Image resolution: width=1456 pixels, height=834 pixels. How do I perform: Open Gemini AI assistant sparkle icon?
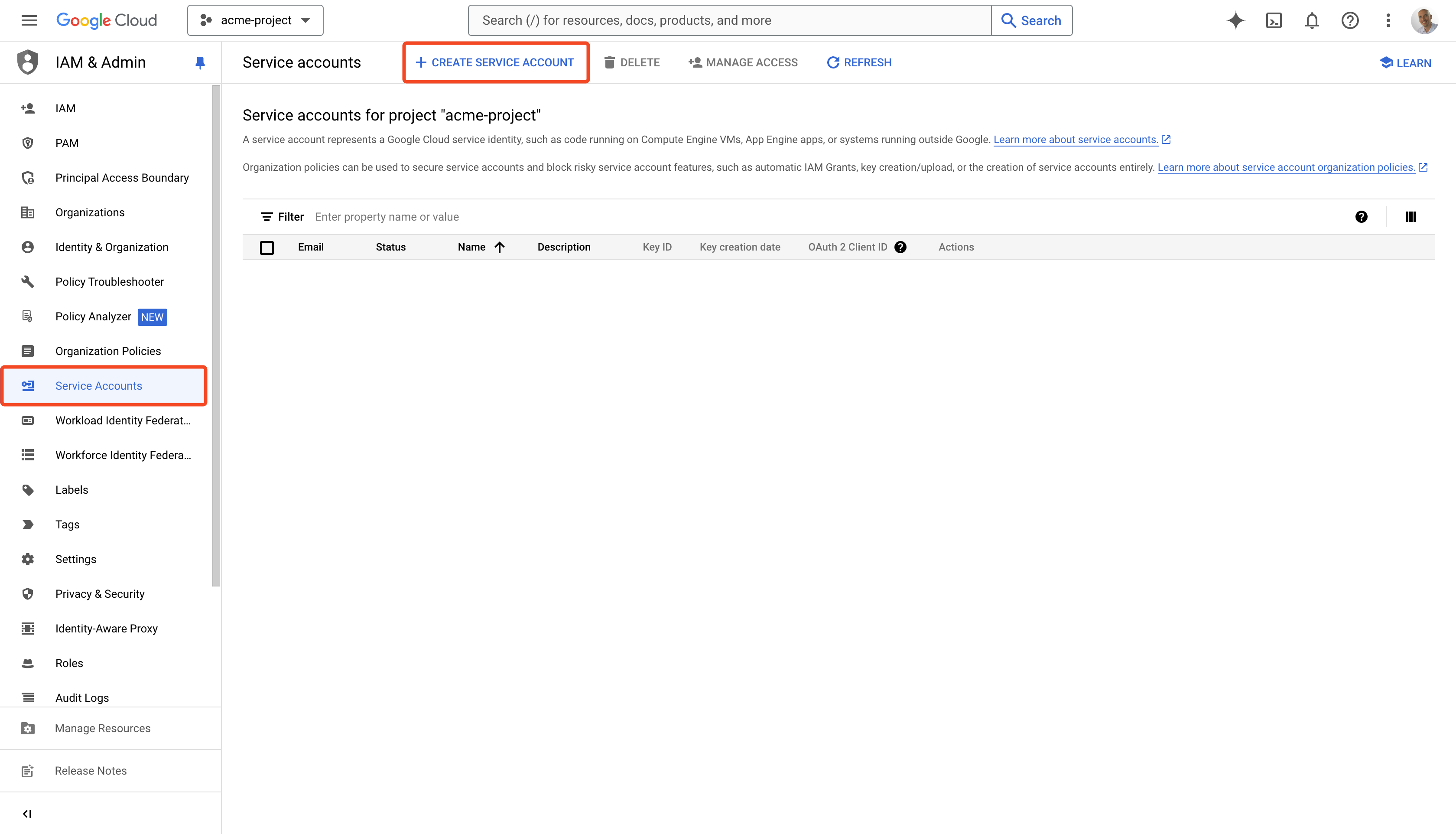tap(1235, 21)
